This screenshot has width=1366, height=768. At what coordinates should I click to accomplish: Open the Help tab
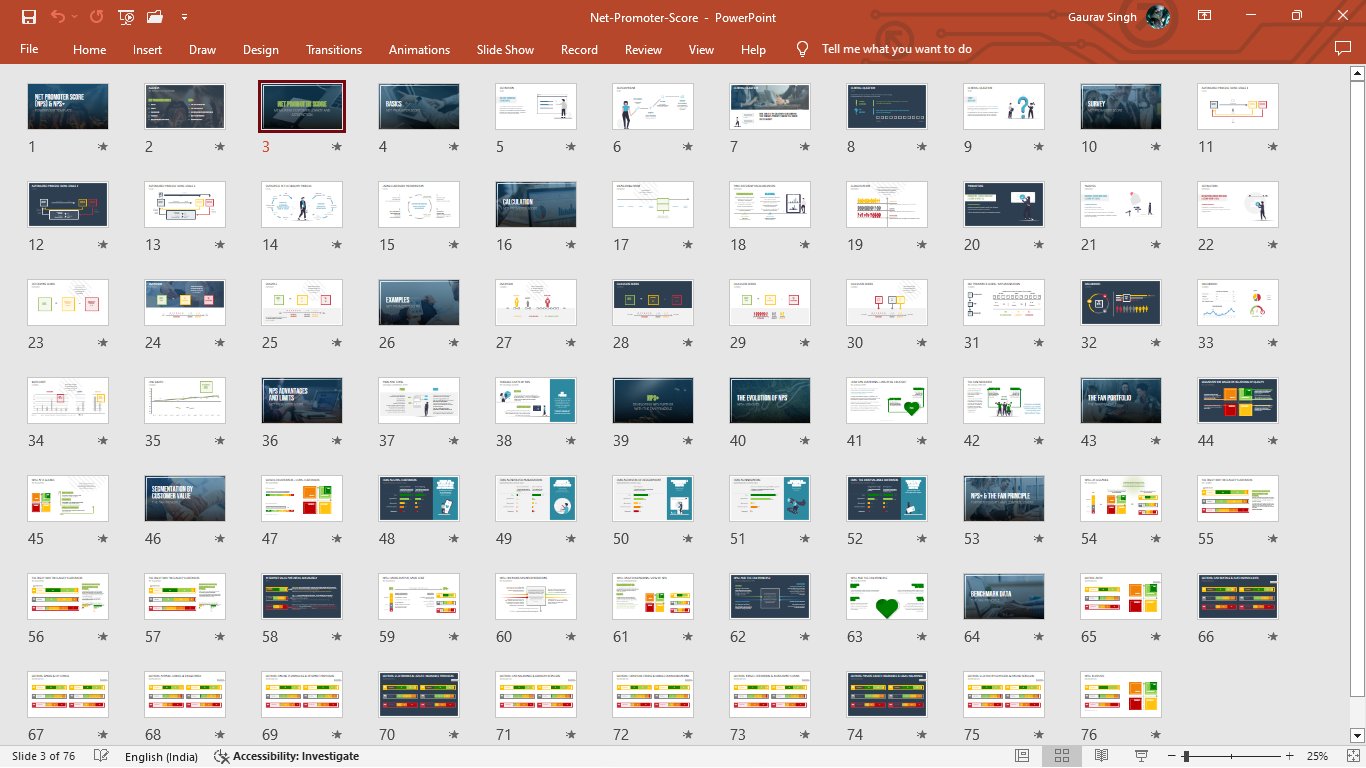[x=753, y=49]
